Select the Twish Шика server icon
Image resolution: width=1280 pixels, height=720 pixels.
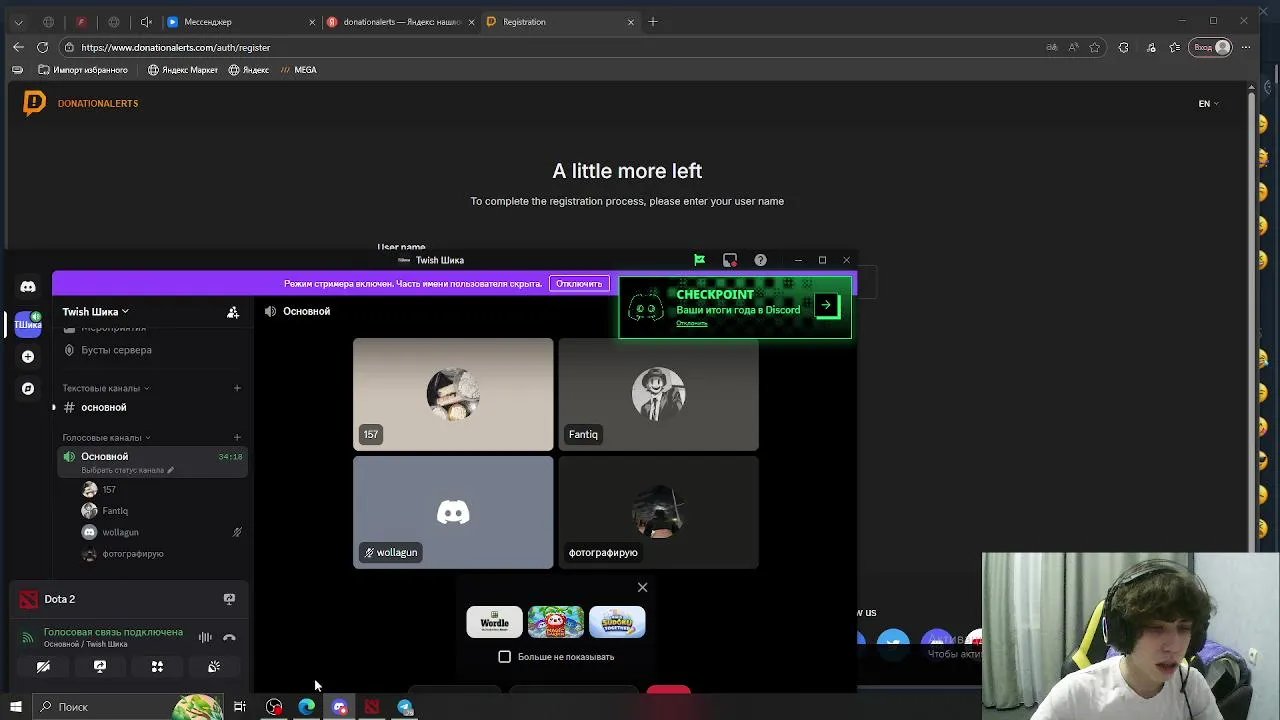pyautogui.click(x=28, y=324)
